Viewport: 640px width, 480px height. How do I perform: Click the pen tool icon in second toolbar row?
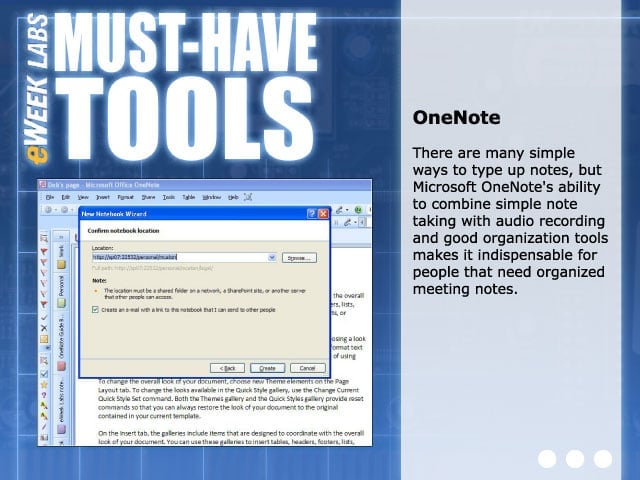(347, 222)
